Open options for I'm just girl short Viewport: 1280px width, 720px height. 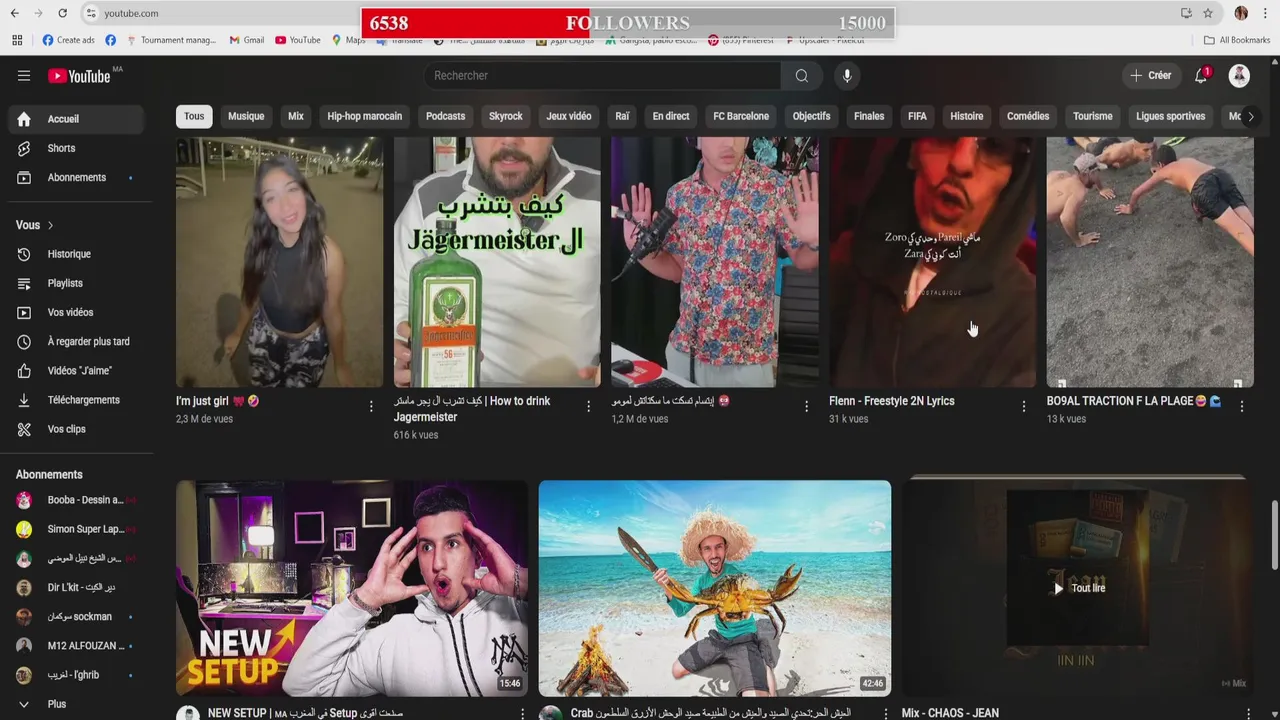click(371, 406)
